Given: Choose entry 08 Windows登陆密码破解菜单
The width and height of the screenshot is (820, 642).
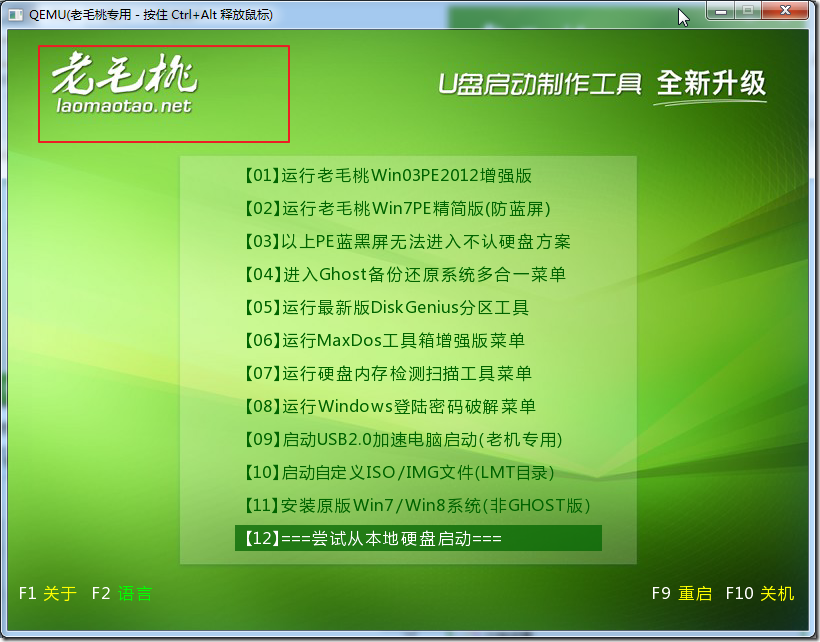Looking at the screenshot, I should [x=390, y=406].
